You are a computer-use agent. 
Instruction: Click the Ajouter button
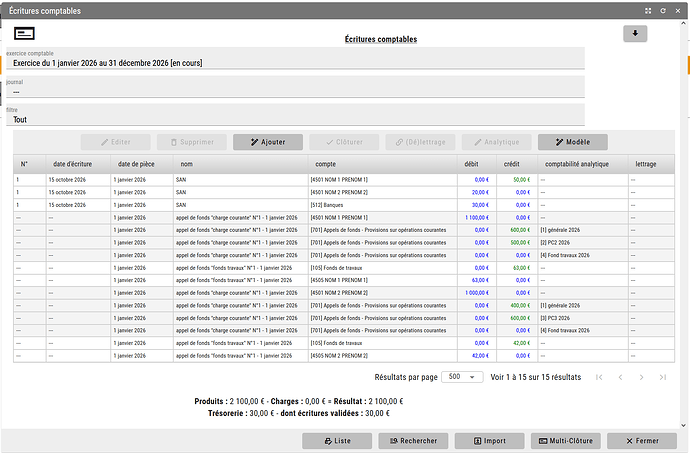point(268,142)
